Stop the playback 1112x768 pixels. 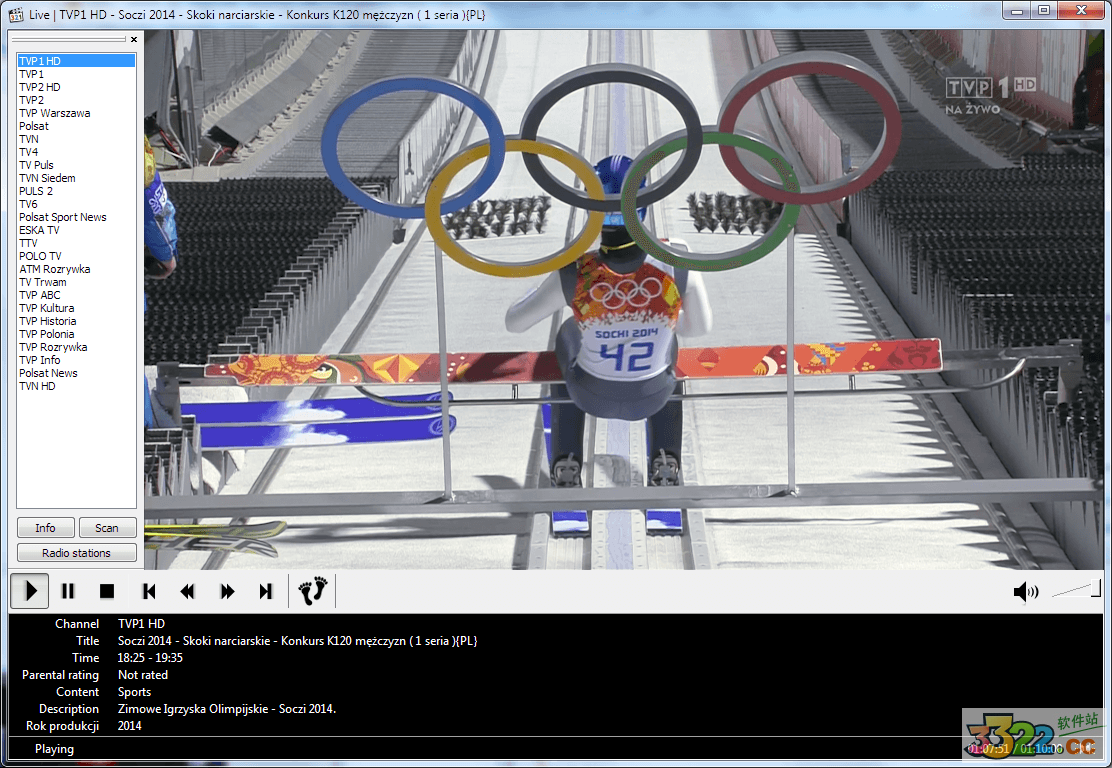coord(107,591)
